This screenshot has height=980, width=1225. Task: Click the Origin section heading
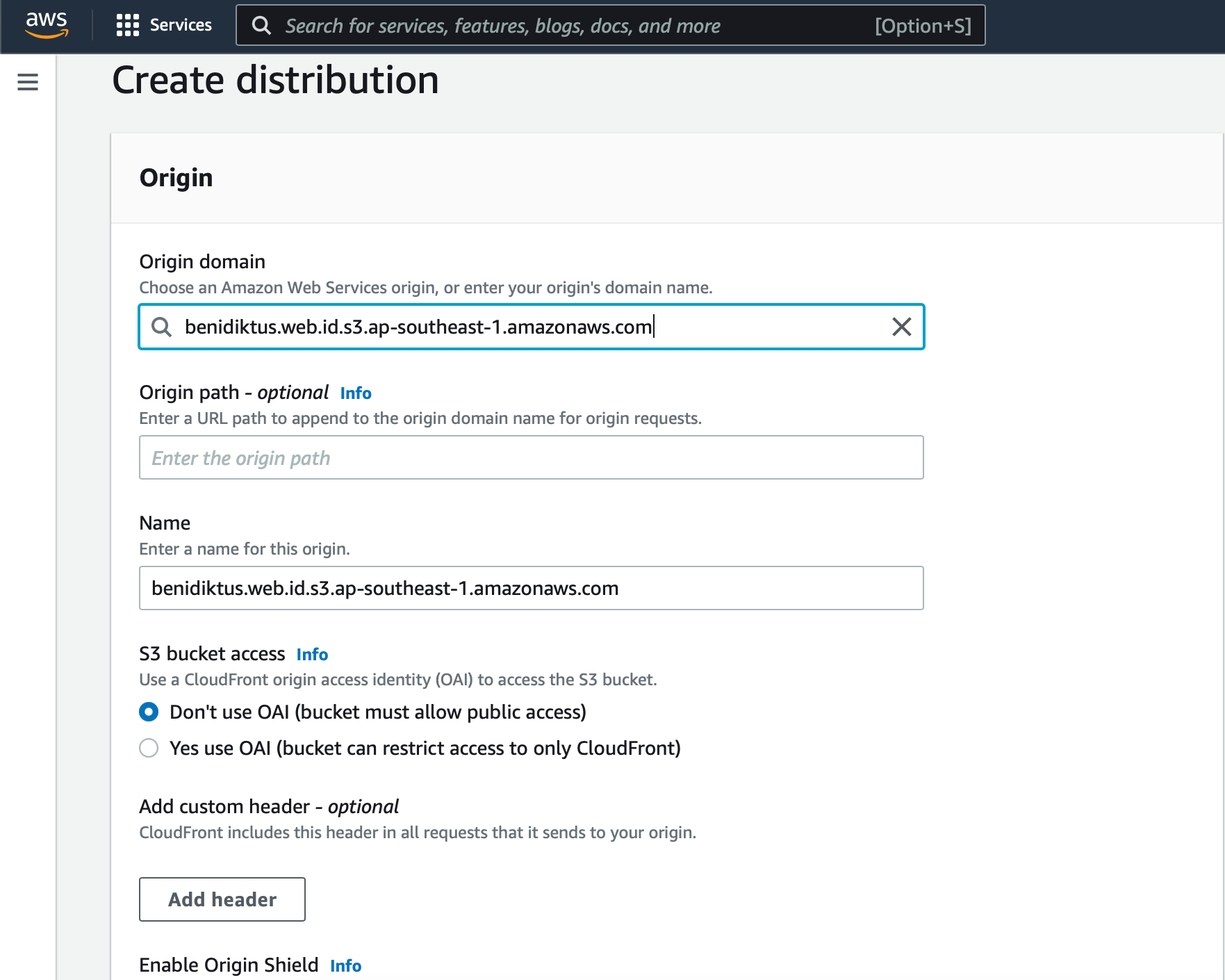point(176,178)
